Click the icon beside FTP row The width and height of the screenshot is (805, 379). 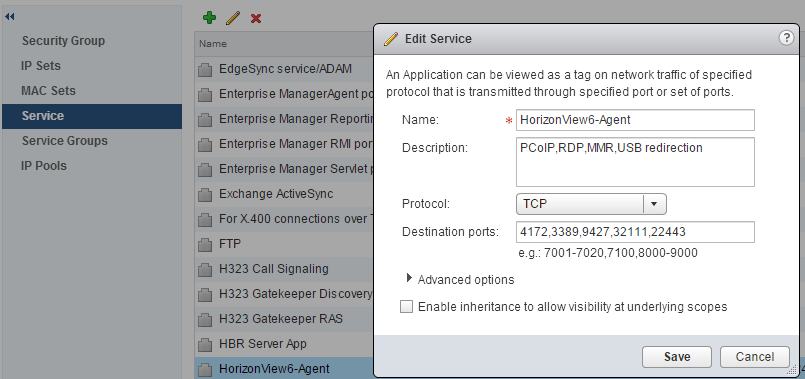click(205, 244)
